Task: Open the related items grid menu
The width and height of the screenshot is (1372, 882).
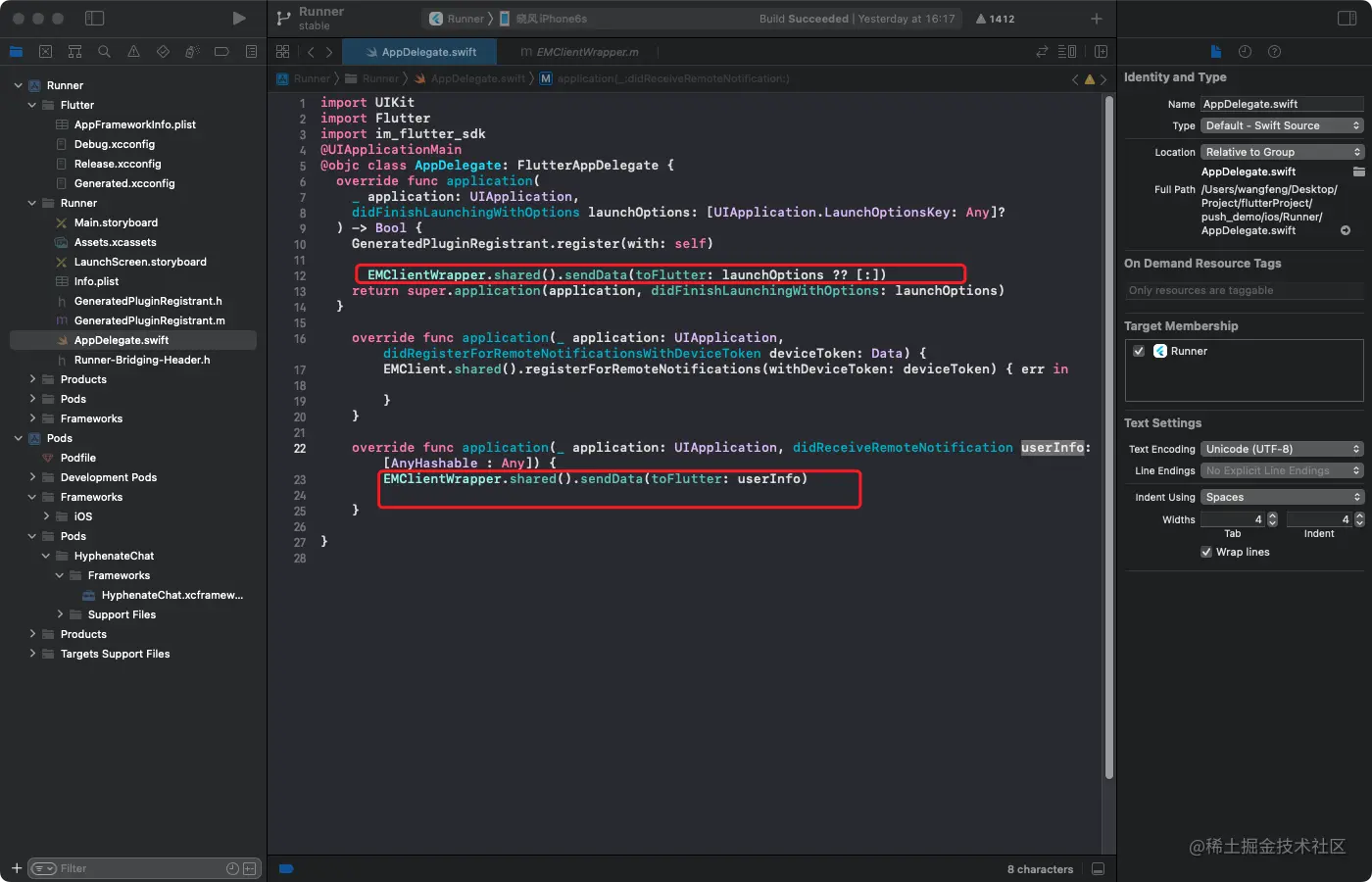Action: point(283,52)
